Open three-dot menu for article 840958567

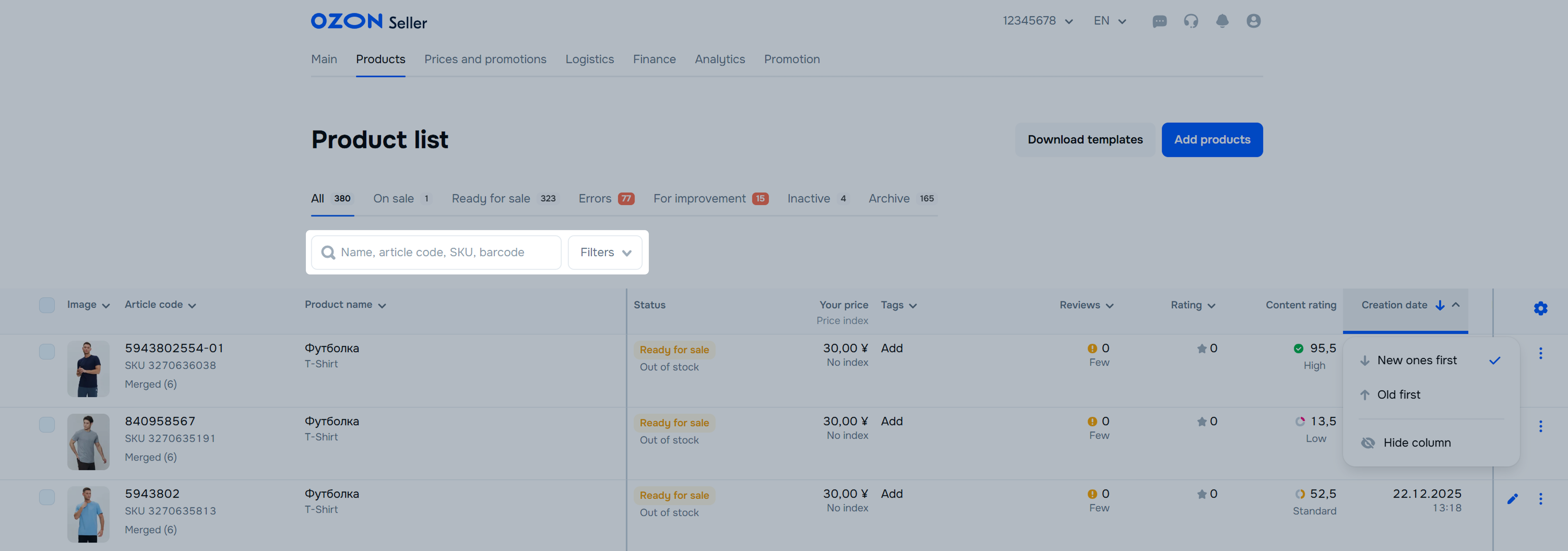[x=1541, y=426]
